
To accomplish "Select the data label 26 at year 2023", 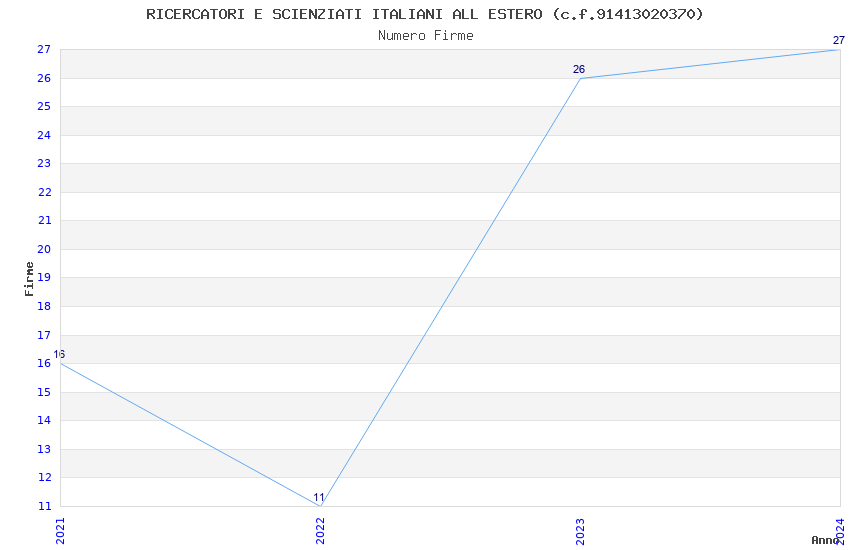I will [x=579, y=69].
